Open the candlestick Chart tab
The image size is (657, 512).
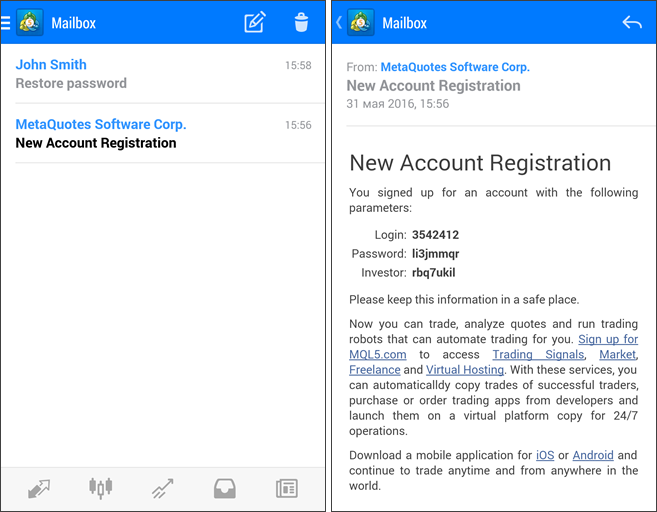[x=100, y=488]
